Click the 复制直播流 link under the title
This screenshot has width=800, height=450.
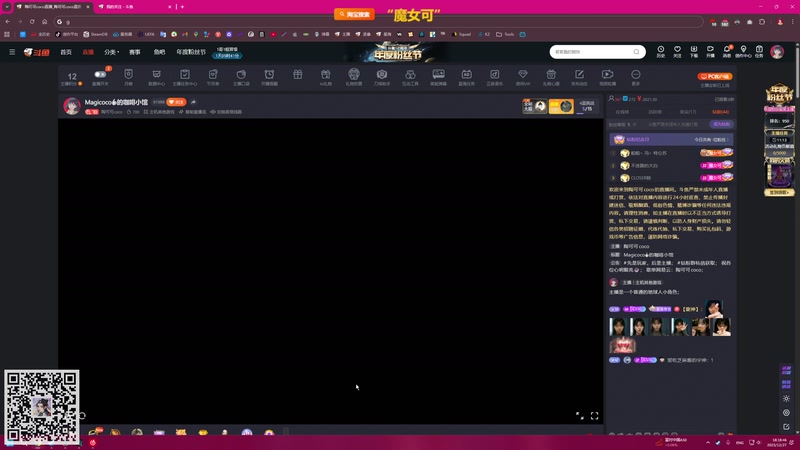coord(192,112)
